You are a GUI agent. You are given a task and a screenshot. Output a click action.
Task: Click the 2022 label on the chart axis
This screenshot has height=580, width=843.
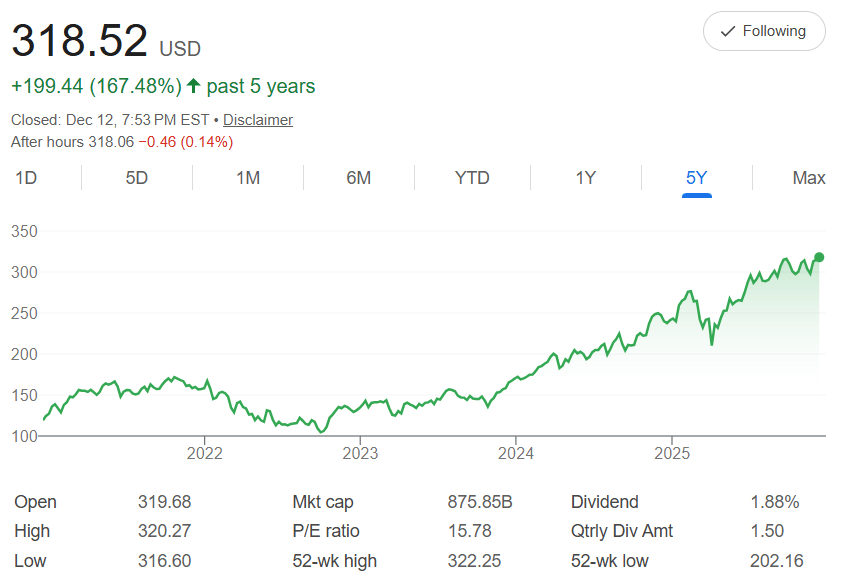click(x=204, y=453)
